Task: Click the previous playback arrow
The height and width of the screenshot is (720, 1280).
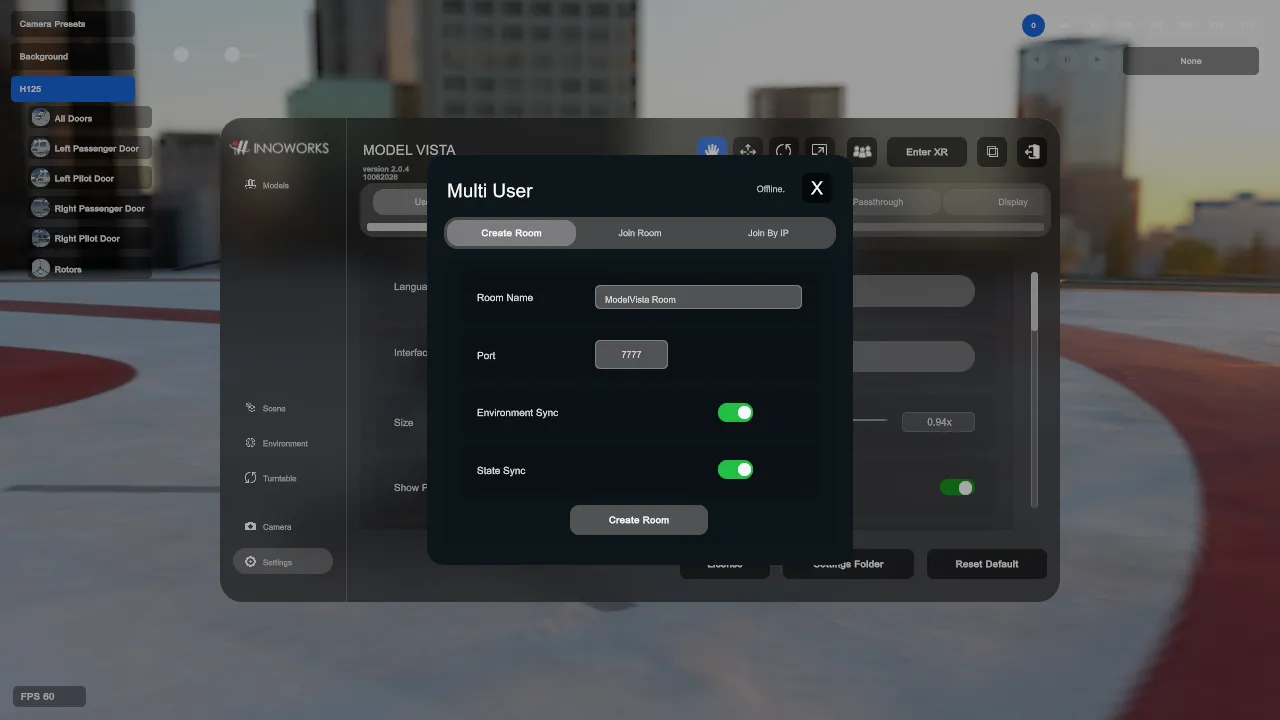Action: coord(1037,60)
